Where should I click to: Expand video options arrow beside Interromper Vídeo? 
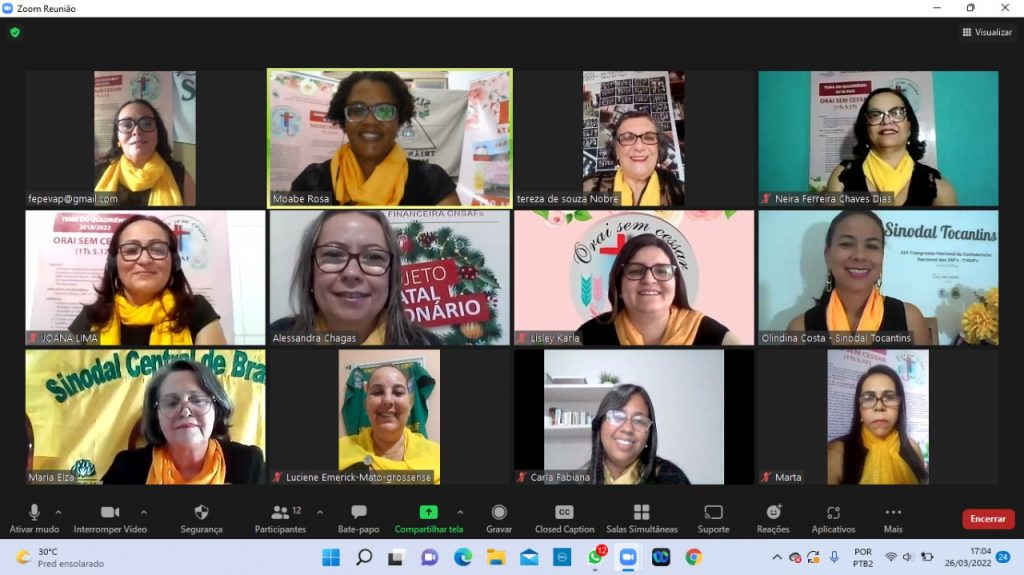pyautogui.click(x=143, y=512)
